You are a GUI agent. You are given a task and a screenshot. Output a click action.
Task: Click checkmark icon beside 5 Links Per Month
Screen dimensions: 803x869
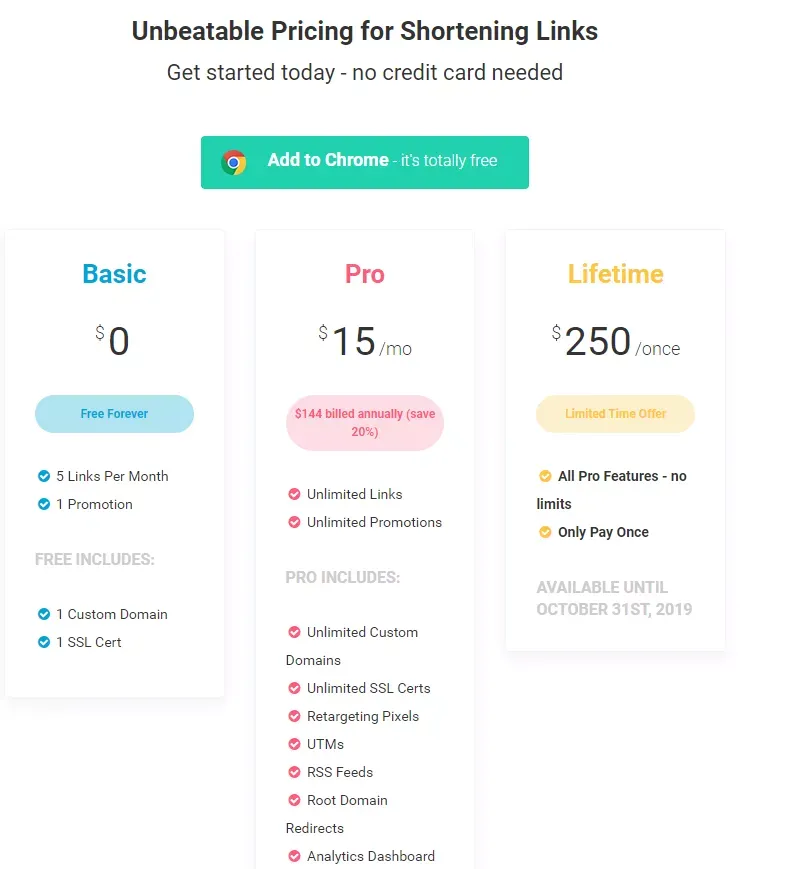[44, 476]
